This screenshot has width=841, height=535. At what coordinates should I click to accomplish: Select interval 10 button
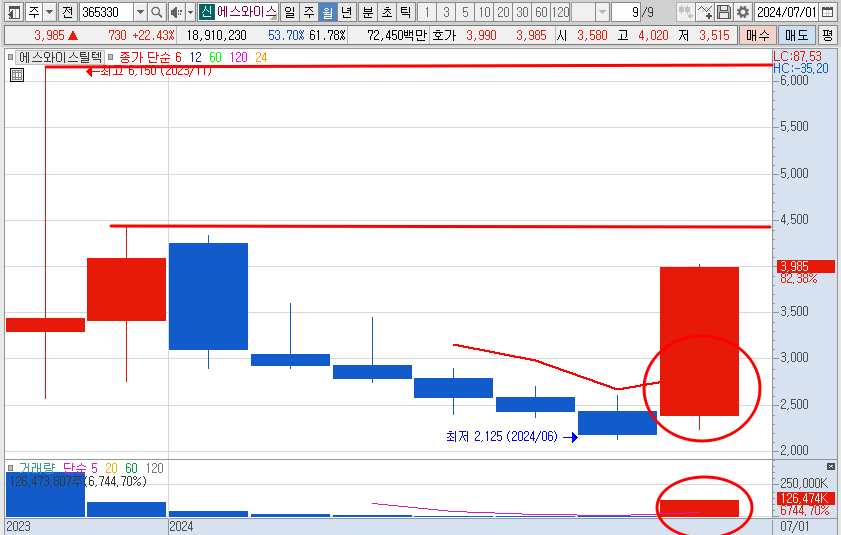[x=485, y=12]
